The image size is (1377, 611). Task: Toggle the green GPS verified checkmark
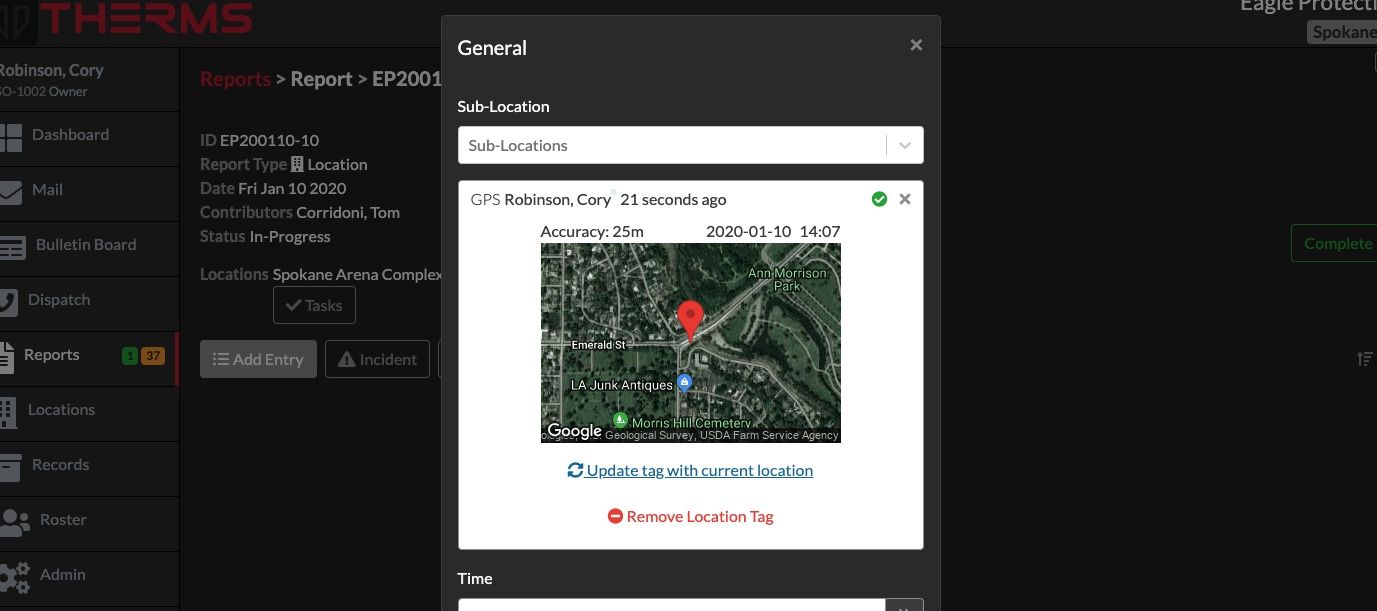tap(879, 198)
